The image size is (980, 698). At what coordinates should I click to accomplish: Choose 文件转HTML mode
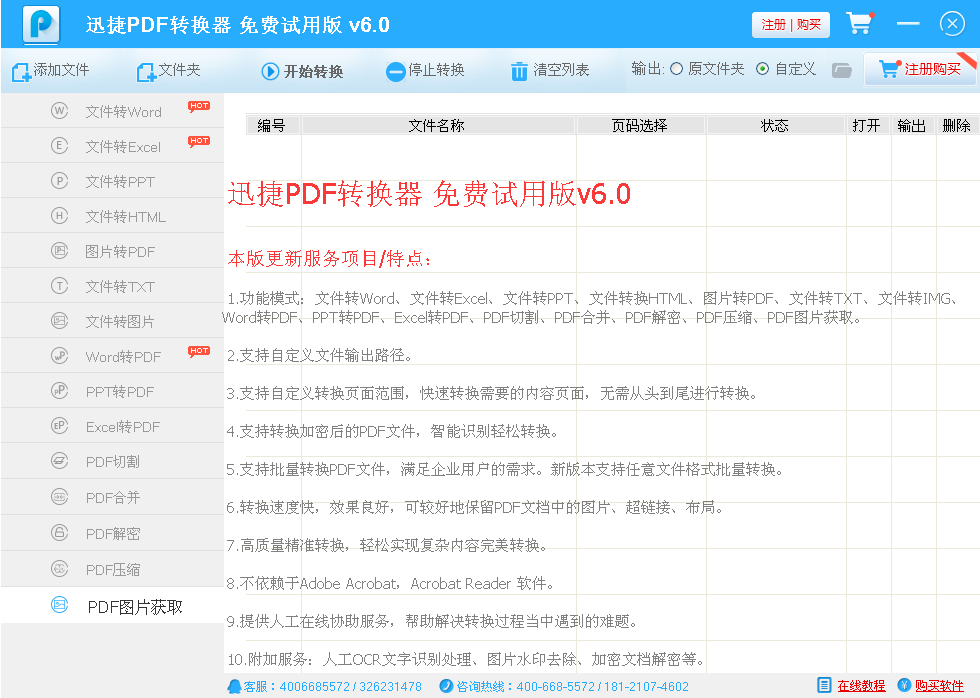112,216
